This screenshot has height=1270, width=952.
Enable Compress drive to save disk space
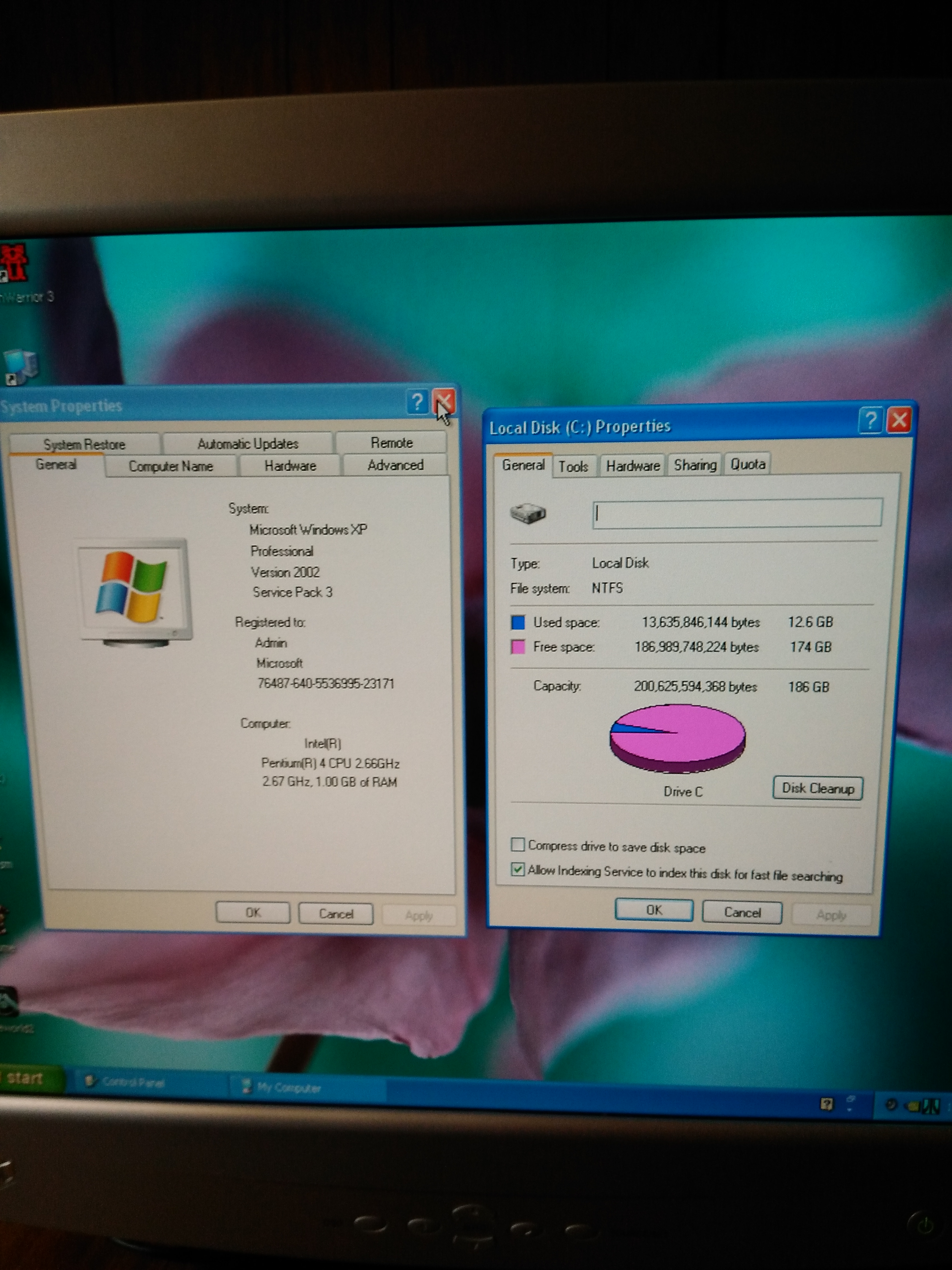pos(518,844)
